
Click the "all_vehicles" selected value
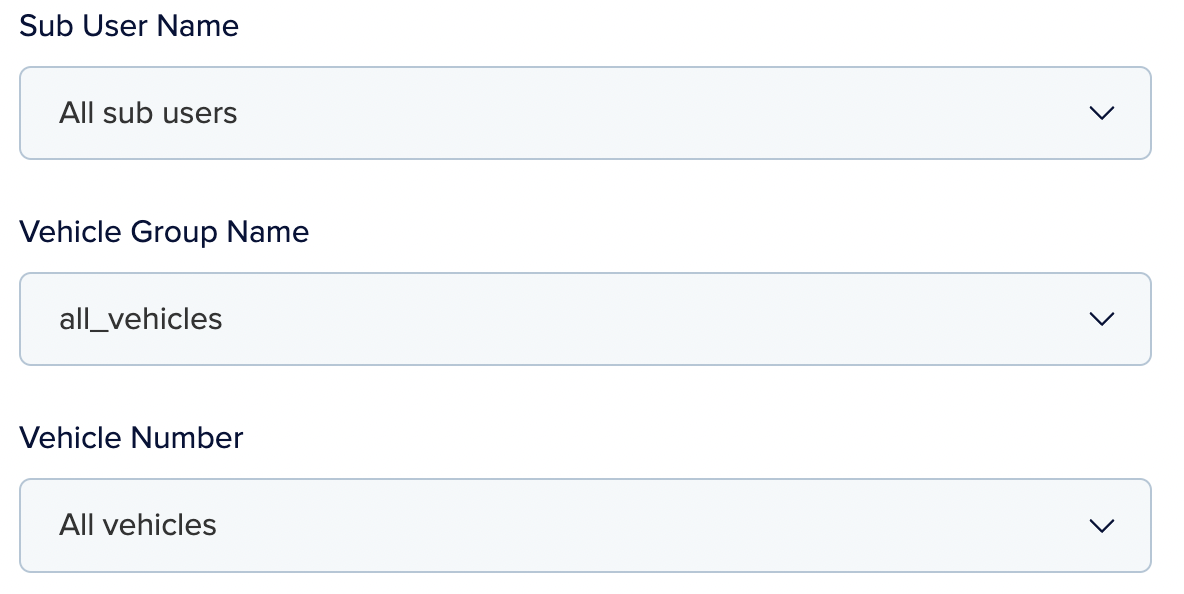[141, 319]
